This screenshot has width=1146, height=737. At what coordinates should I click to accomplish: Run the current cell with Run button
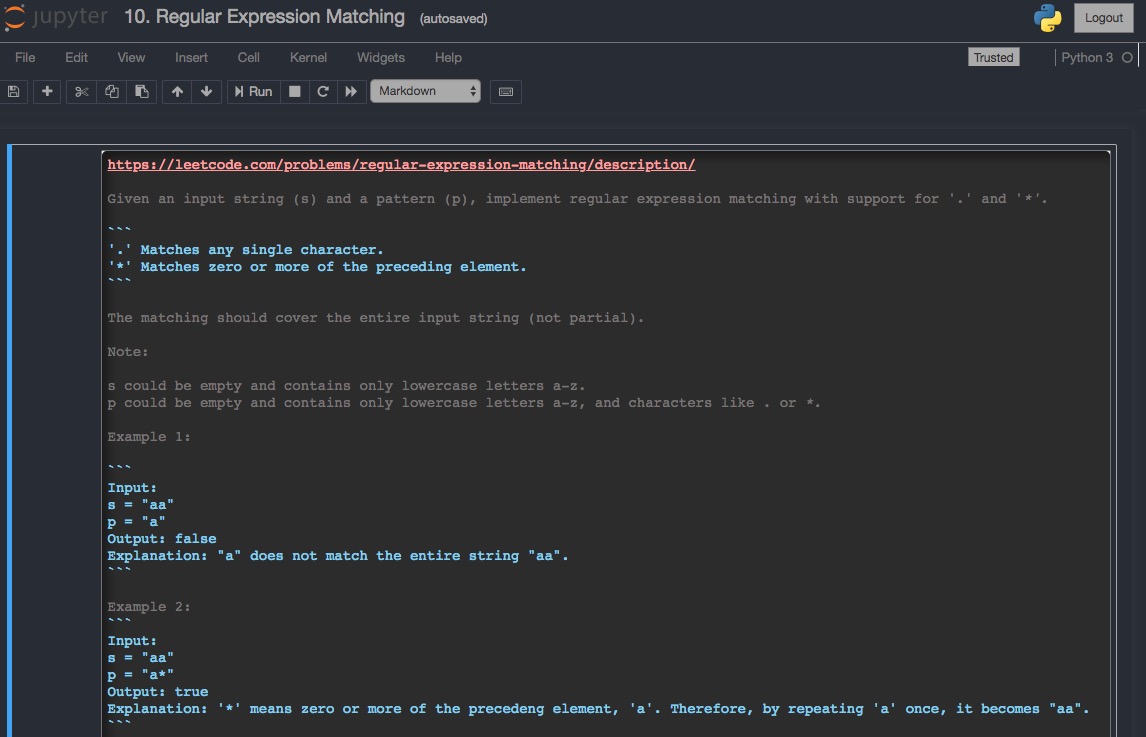253,91
